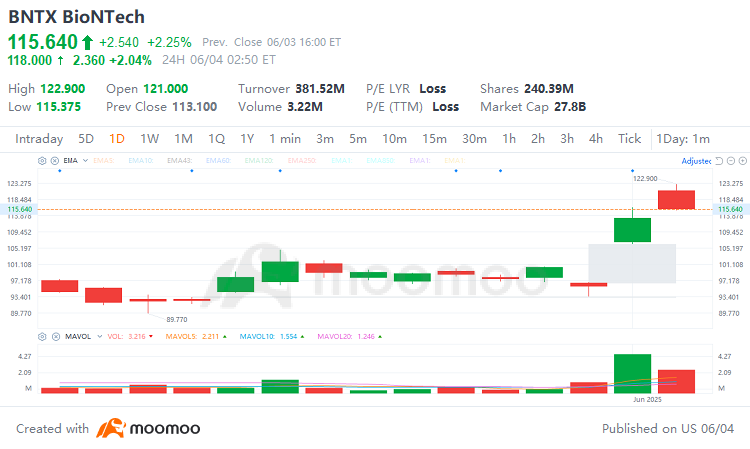Image resolution: width=750 pixels, height=449 pixels.
Task: Switch to the 5D chart tab
Action: point(86,139)
